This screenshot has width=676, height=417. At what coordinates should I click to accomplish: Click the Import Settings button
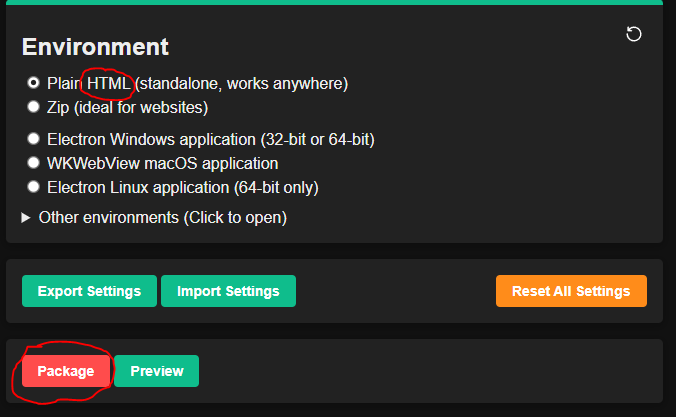[x=228, y=291]
